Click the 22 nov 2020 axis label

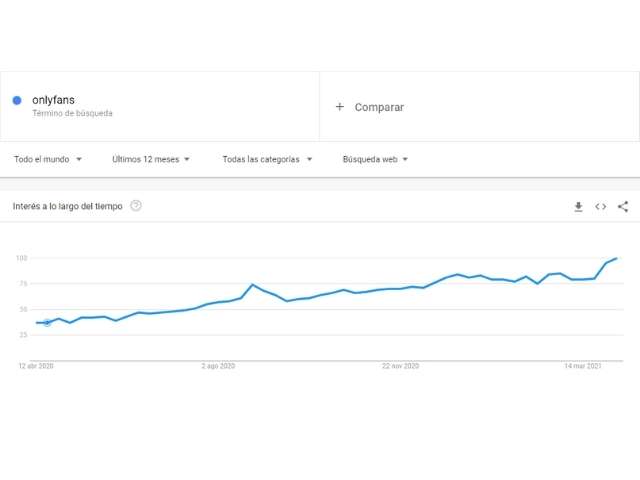[400, 367]
